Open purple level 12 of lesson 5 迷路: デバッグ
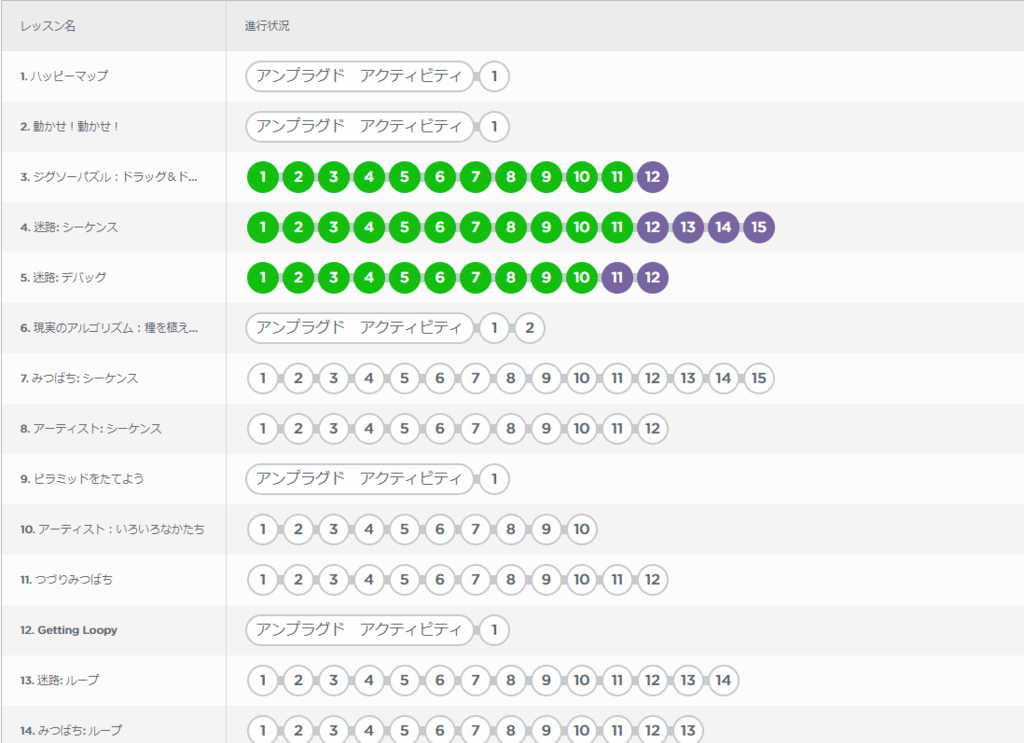 tap(652, 277)
